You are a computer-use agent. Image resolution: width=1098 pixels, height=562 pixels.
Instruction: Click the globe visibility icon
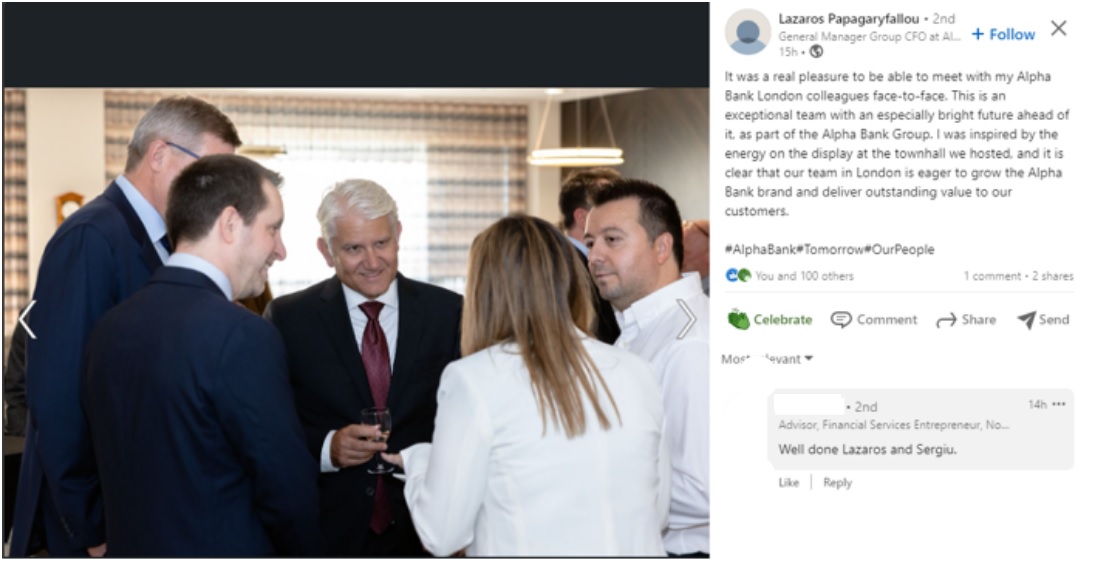click(x=816, y=52)
